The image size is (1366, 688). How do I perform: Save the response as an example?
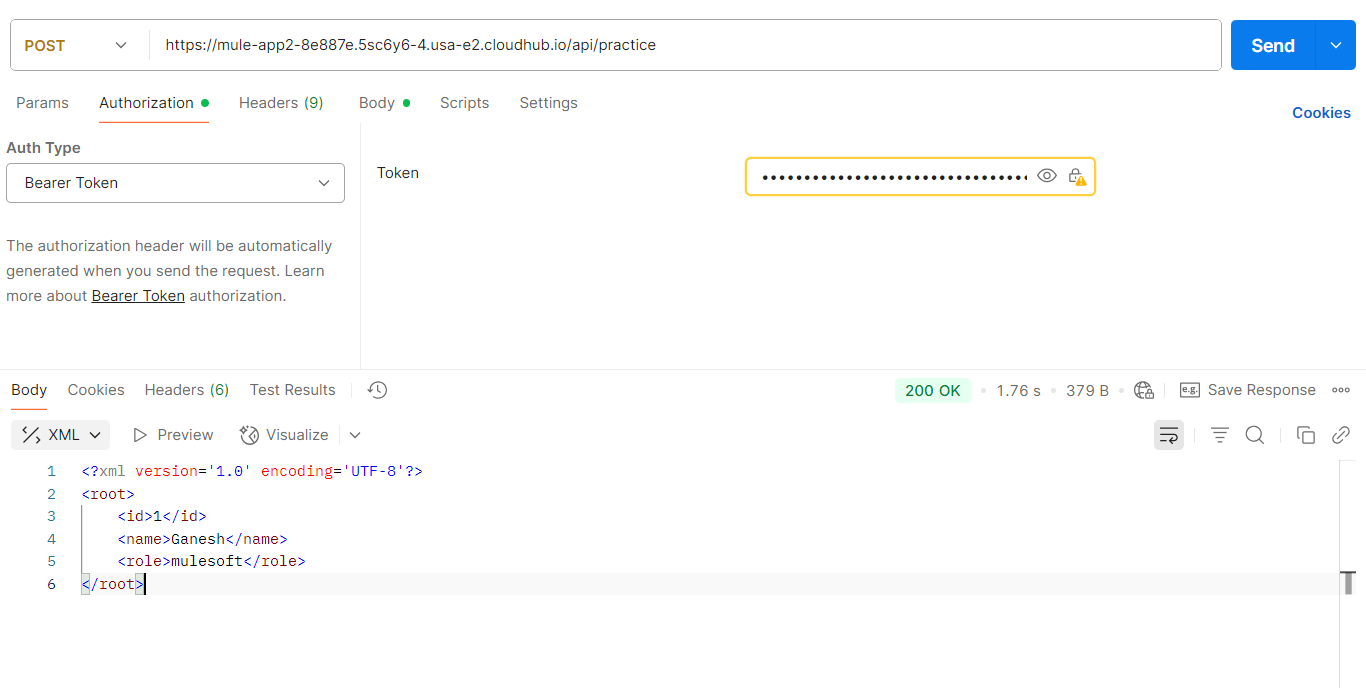(1248, 390)
